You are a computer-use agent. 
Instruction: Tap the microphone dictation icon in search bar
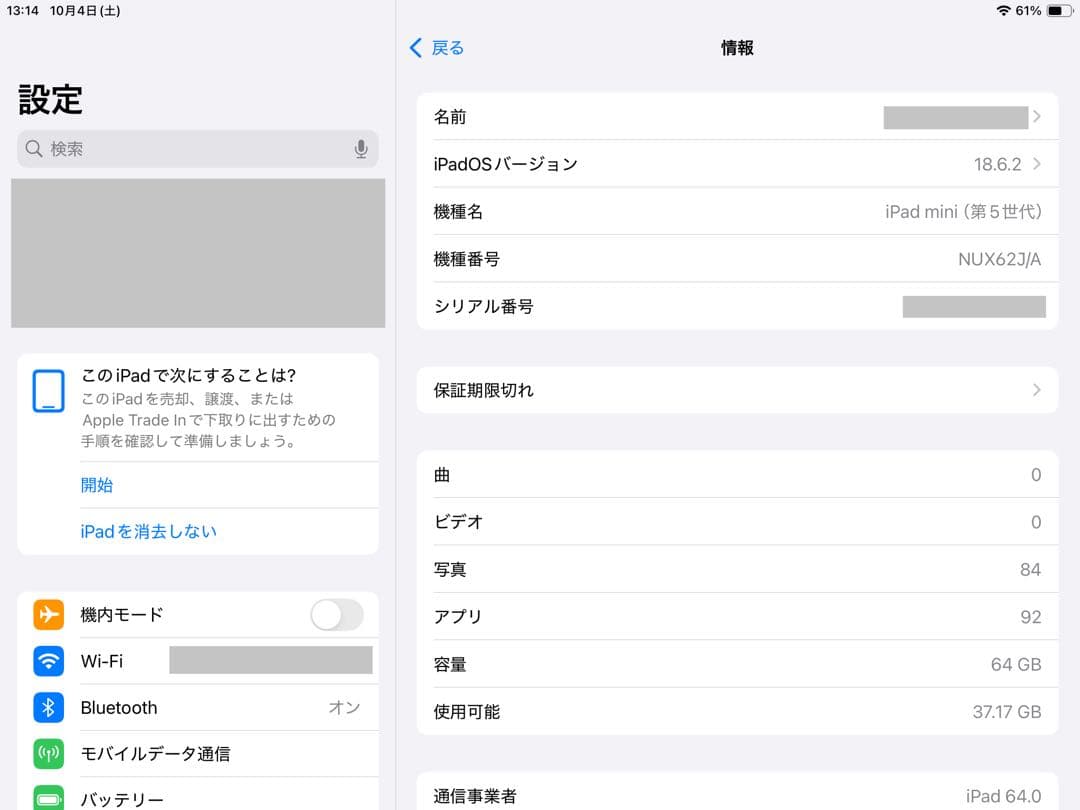tap(361, 148)
